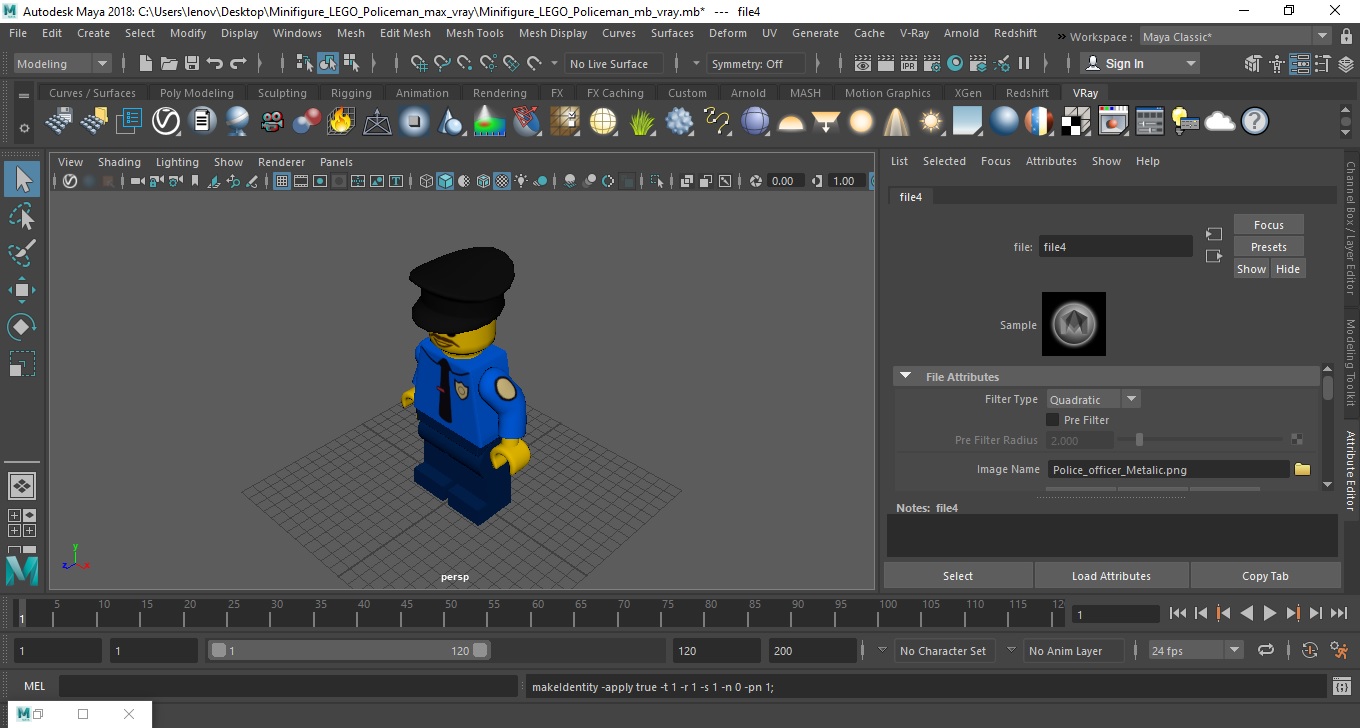Click the V-Ray checker texture shelf icon
This screenshot has height=728, width=1360.
(x=1075, y=122)
